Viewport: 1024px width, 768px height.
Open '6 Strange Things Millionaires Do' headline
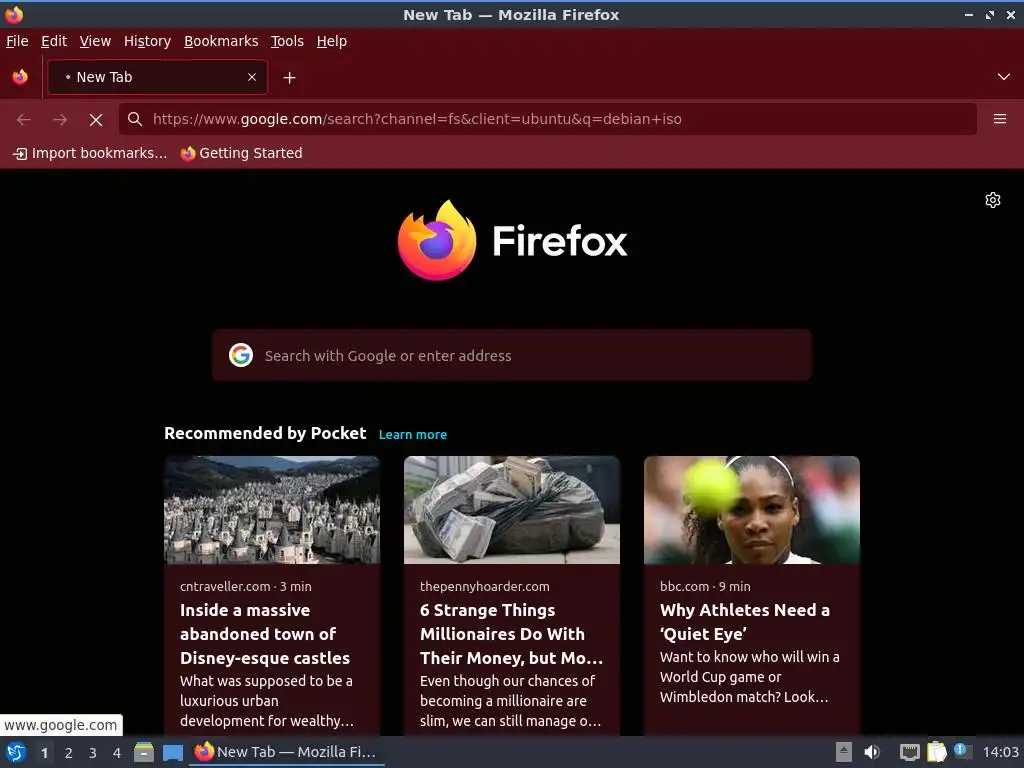pyautogui.click(x=511, y=634)
